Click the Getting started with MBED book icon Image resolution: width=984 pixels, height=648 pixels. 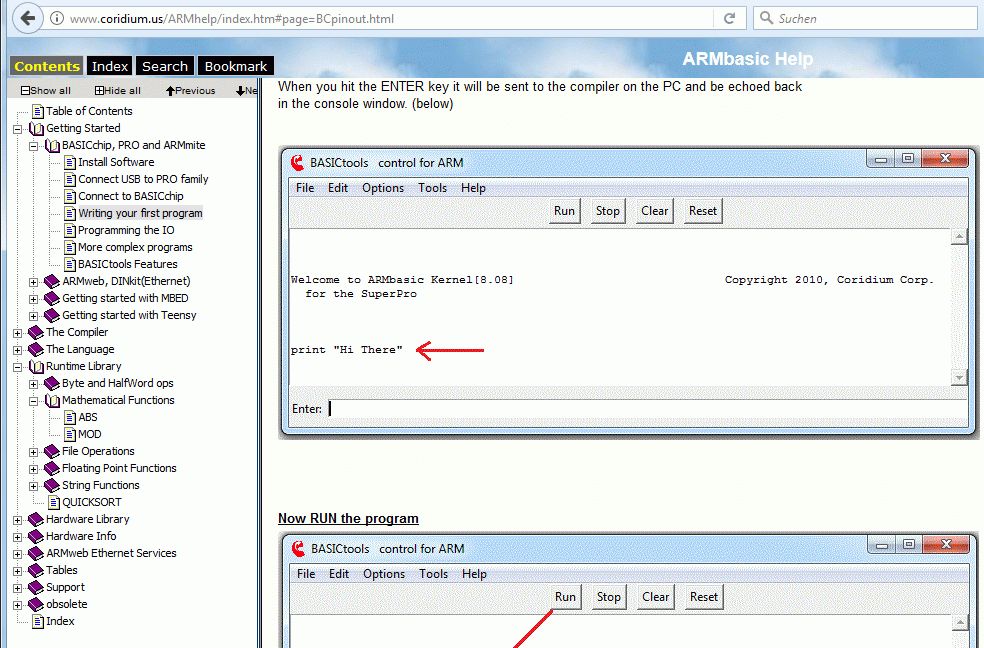point(52,299)
